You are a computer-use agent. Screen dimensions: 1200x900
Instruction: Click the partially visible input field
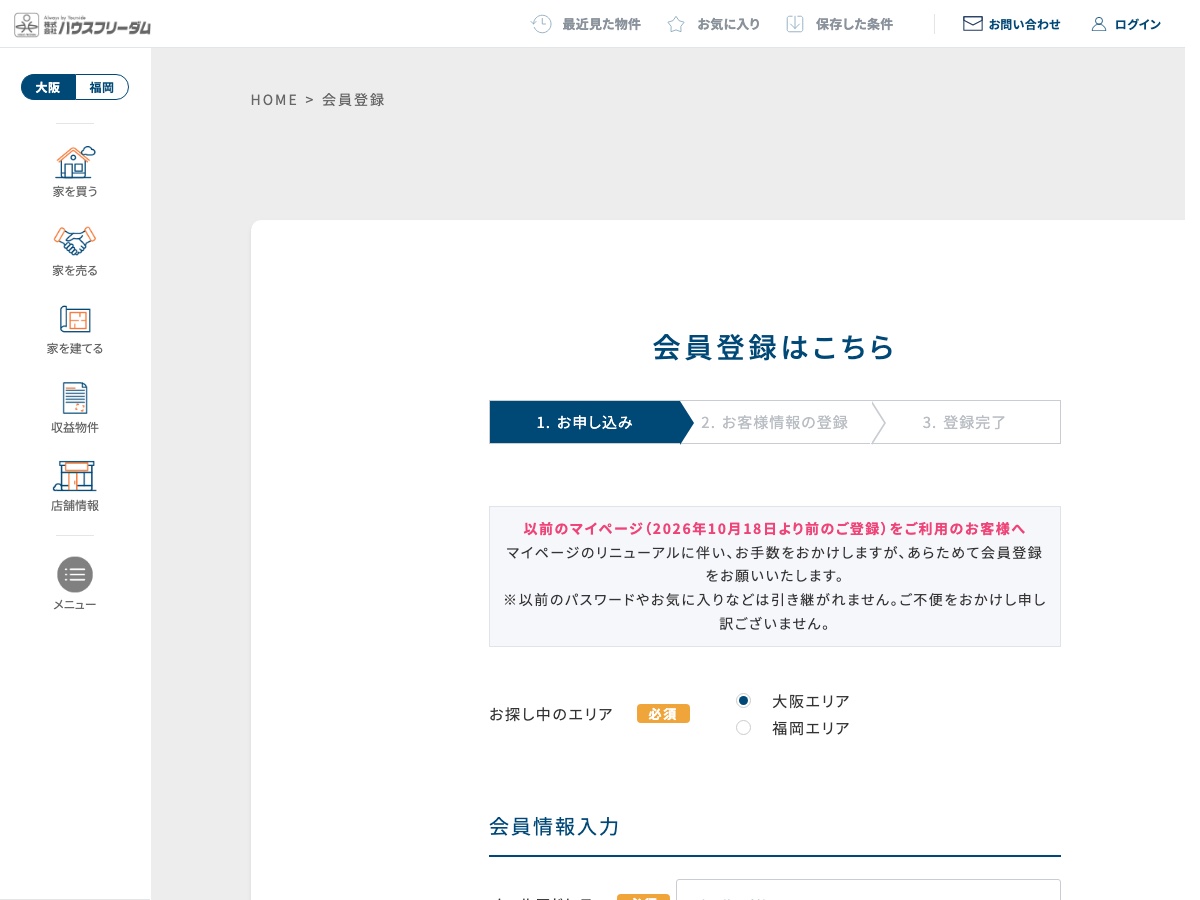click(x=868, y=889)
